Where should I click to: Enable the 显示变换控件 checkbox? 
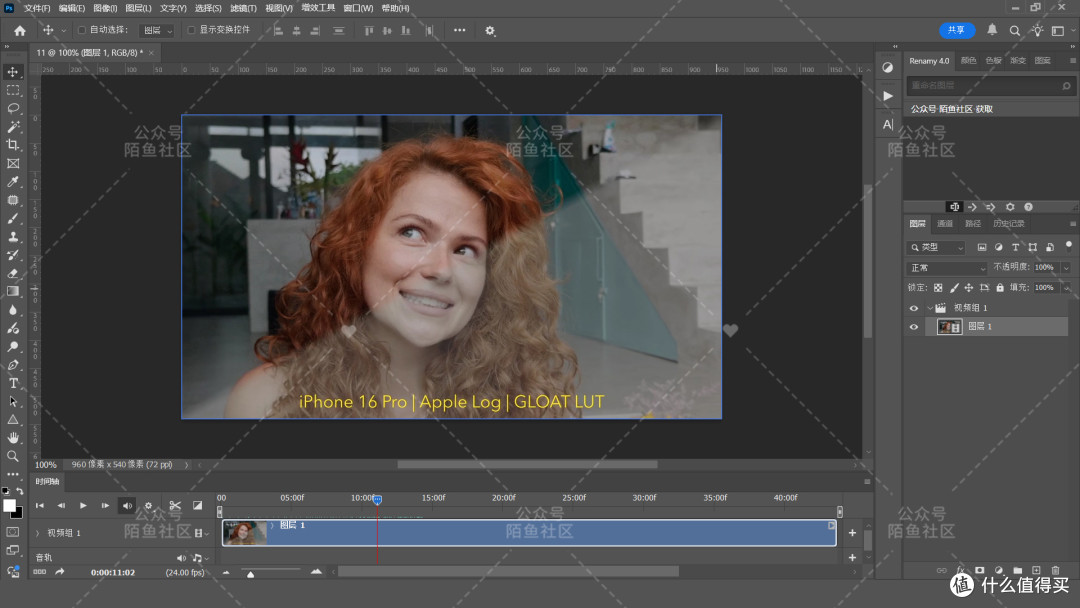191,30
